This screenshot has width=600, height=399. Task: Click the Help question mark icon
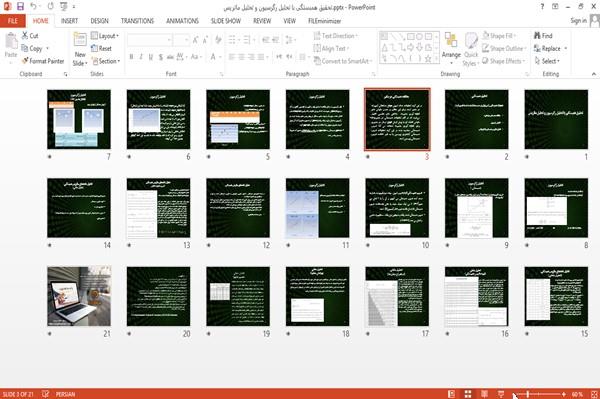click(x=542, y=7)
